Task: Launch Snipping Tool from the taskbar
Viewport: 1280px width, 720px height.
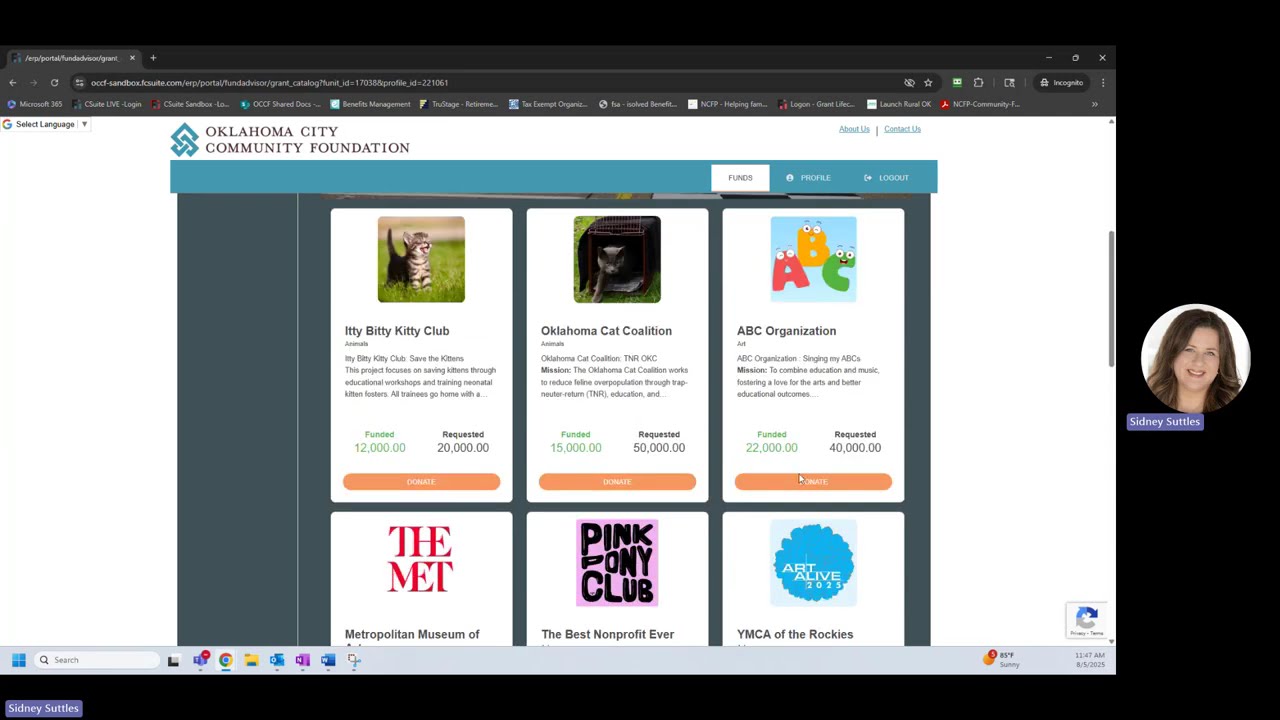Action: click(x=354, y=660)
